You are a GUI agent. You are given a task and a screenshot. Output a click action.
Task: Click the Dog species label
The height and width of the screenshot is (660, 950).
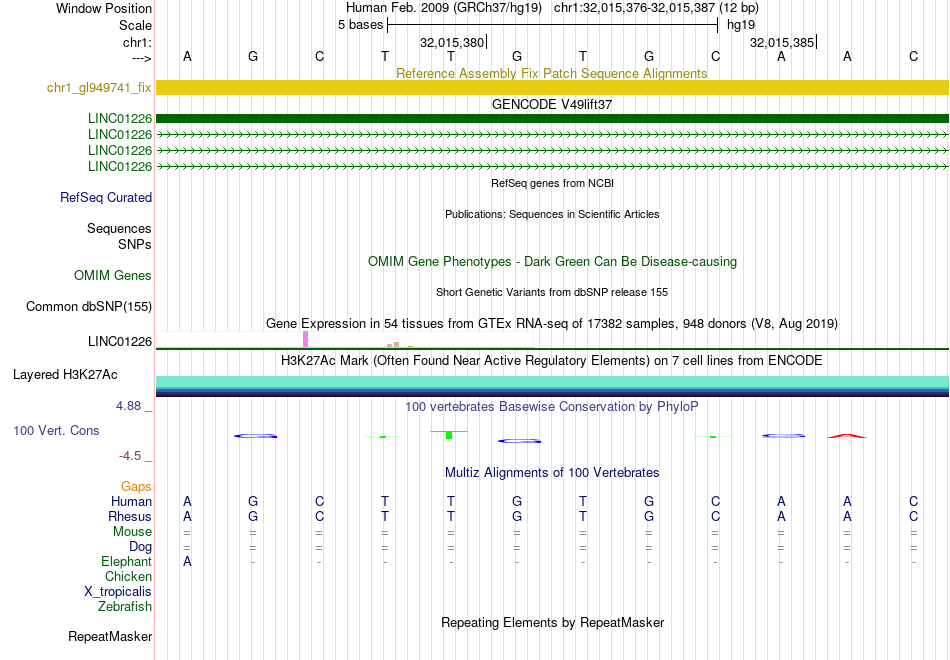pos(140,547)
